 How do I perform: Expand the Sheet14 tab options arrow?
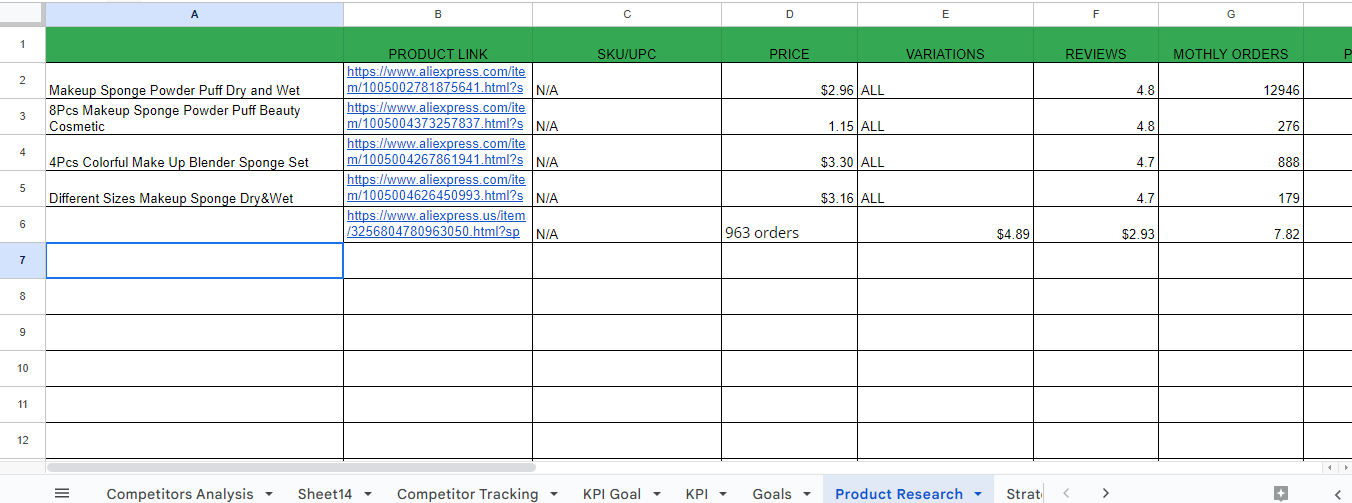(368, 494)
